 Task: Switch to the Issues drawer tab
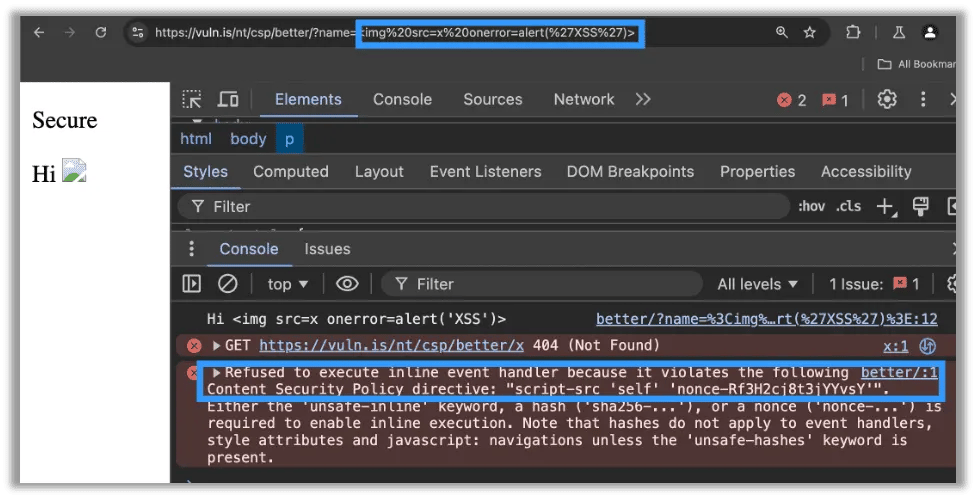tap(327, 249)
